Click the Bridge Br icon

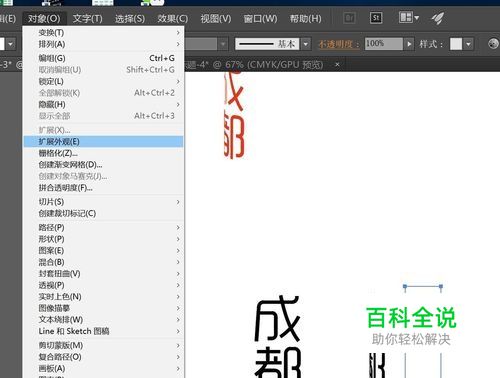click(350, 18)
